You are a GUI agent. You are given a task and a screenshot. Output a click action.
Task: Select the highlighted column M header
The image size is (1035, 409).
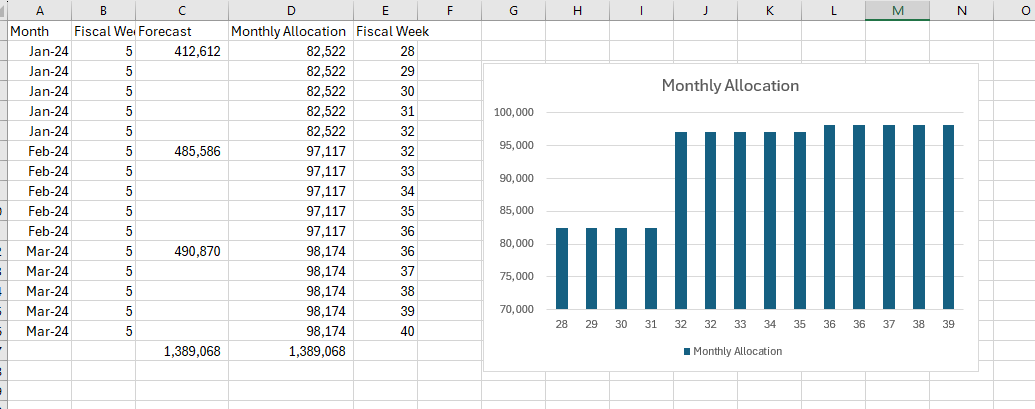pos(898,10)
